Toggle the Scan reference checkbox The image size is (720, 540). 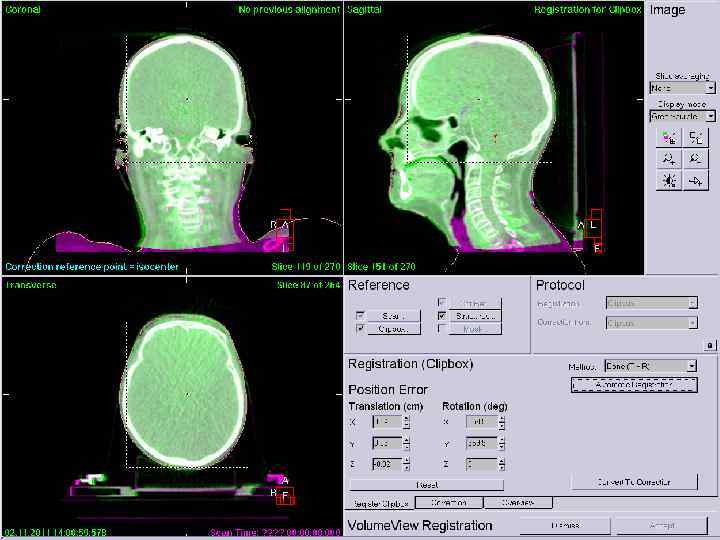tap(360, 315)
